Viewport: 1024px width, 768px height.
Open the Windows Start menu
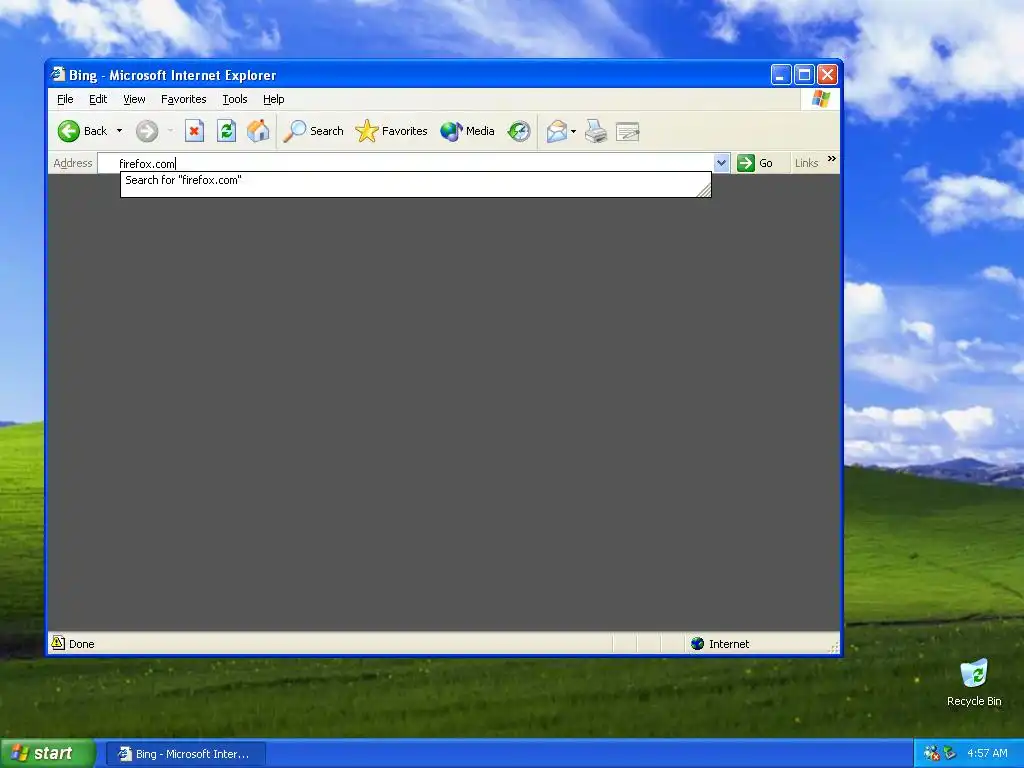[47, 754]
